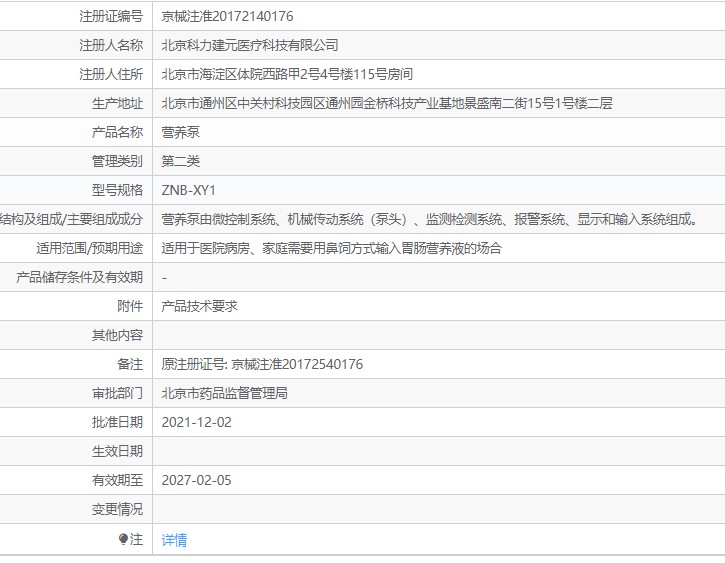Click the 批准日期 label
The width and height of the screenshot is (725, 563).
pyautogui.click(x=117, y=422)
